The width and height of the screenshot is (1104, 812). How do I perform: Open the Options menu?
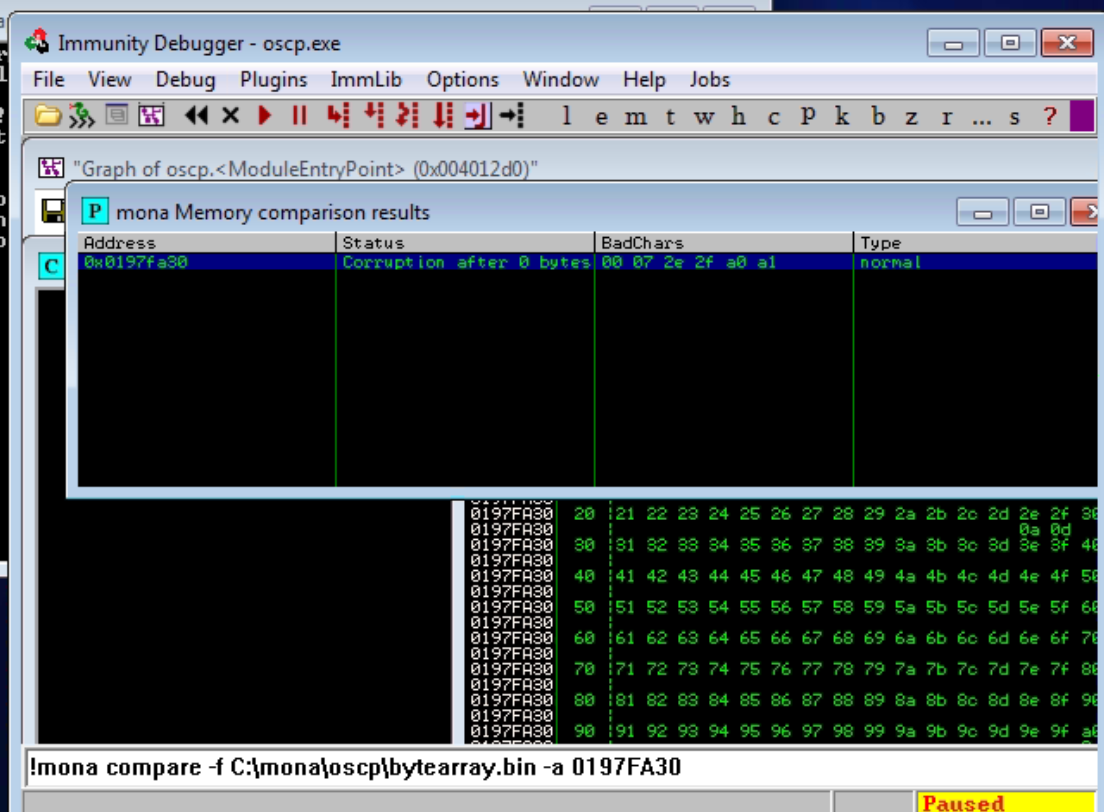pos(463,80)
